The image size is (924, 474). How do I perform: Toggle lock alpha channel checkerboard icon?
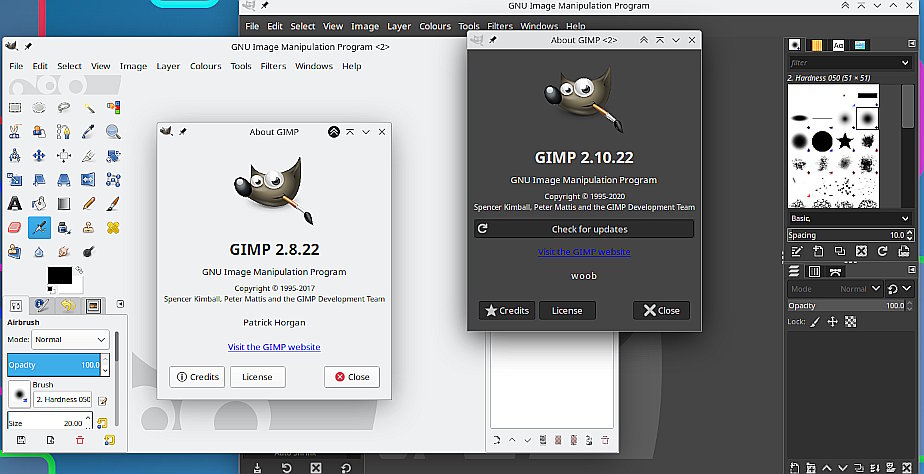[x=850, y=322]
